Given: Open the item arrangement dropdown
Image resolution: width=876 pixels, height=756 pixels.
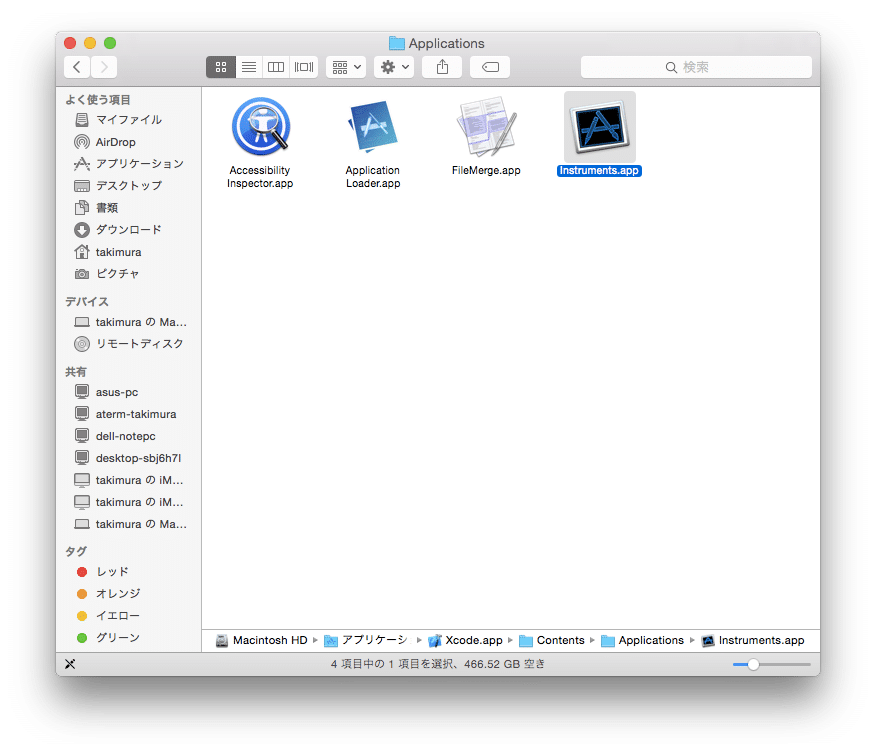Looking at the screenshot, I should 346,67.
